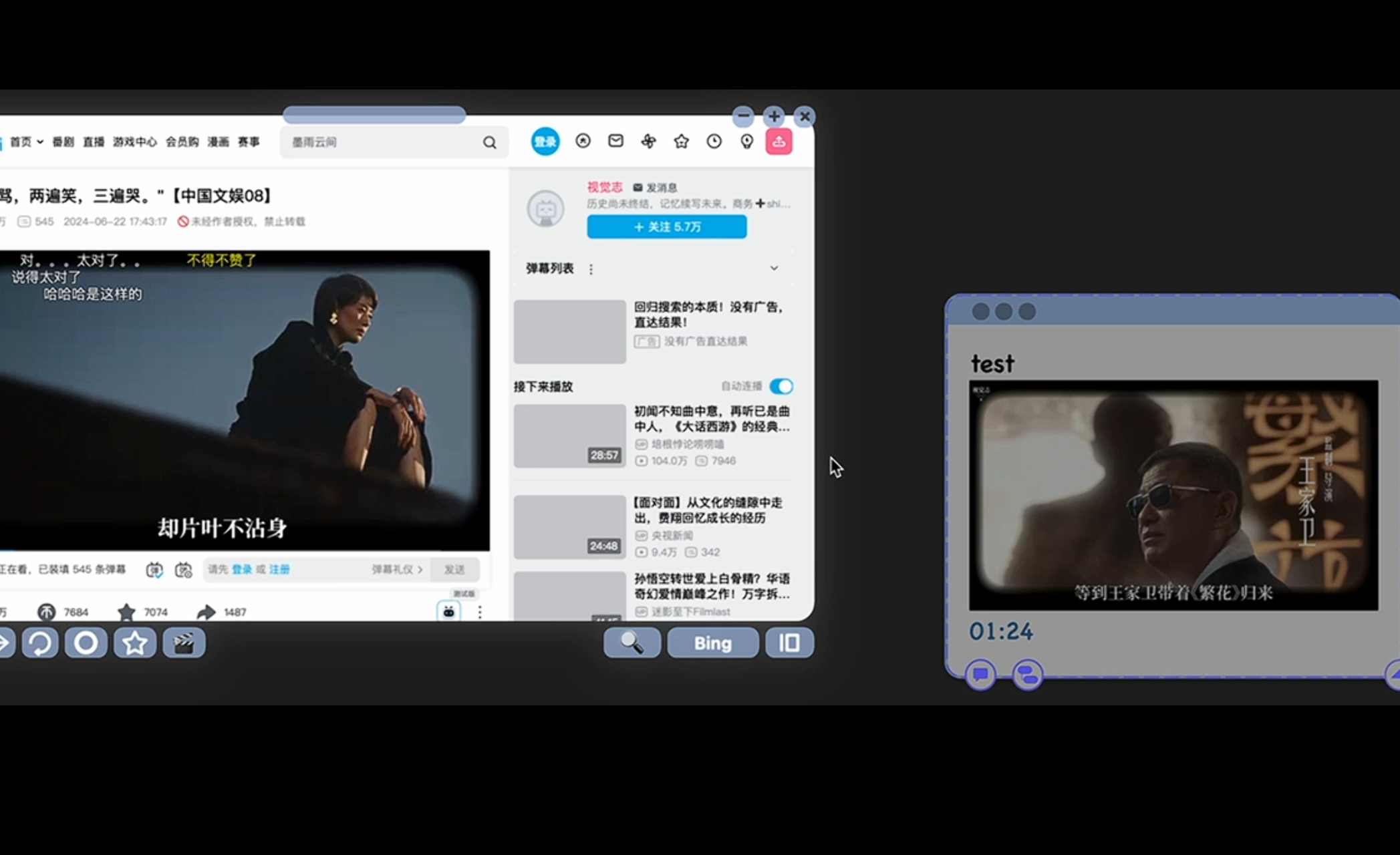Click uploader name 迷影至下Filmlast
The width and height of the screenshot is (1400, 855).
click(x=691, y=612)
